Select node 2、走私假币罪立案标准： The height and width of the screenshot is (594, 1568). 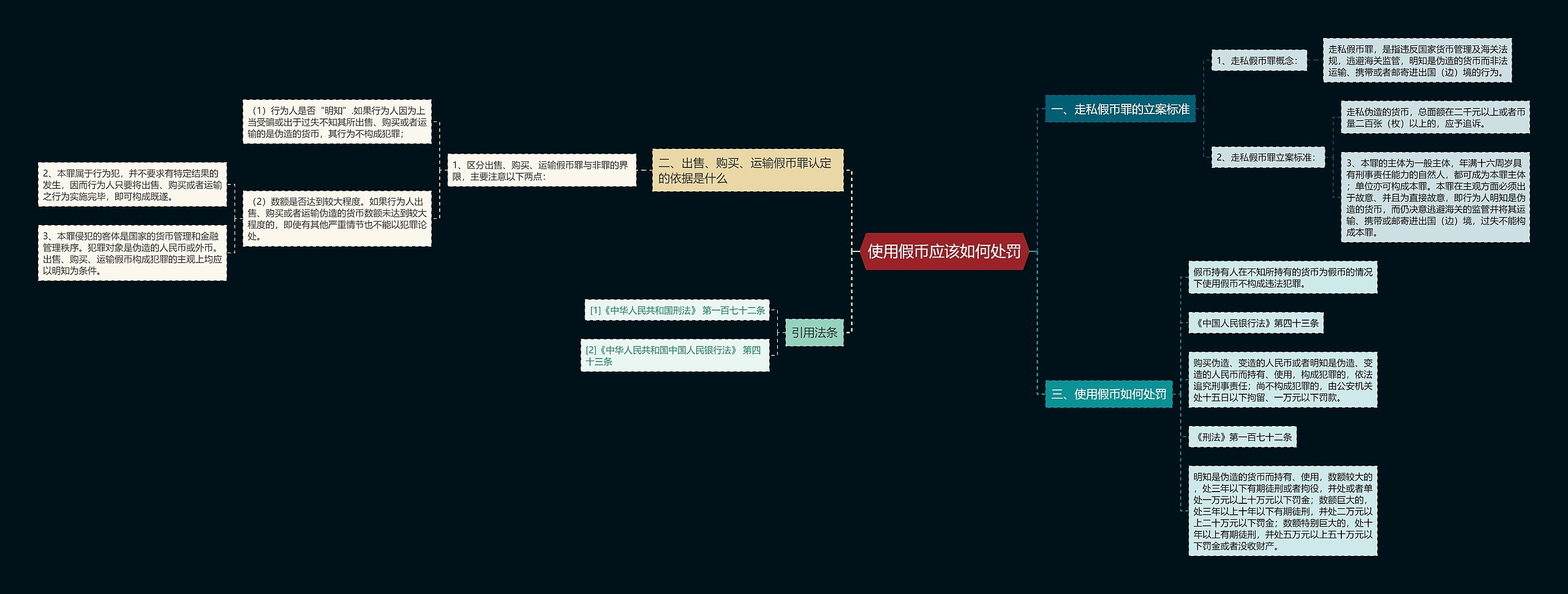click(x=1268, y=158)
